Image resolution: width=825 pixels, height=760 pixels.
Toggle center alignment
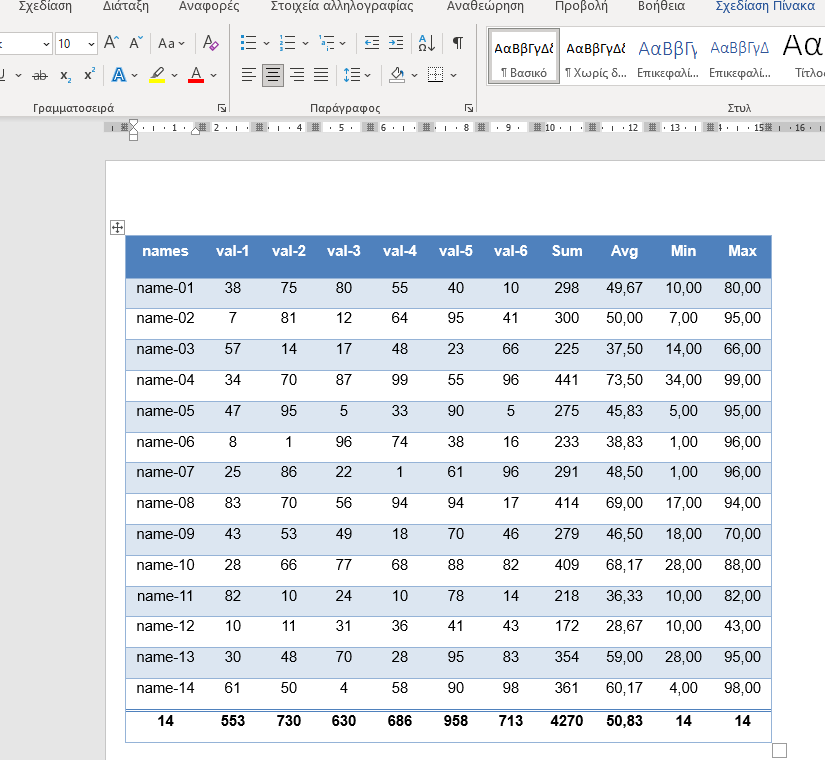tap(273, 75)
